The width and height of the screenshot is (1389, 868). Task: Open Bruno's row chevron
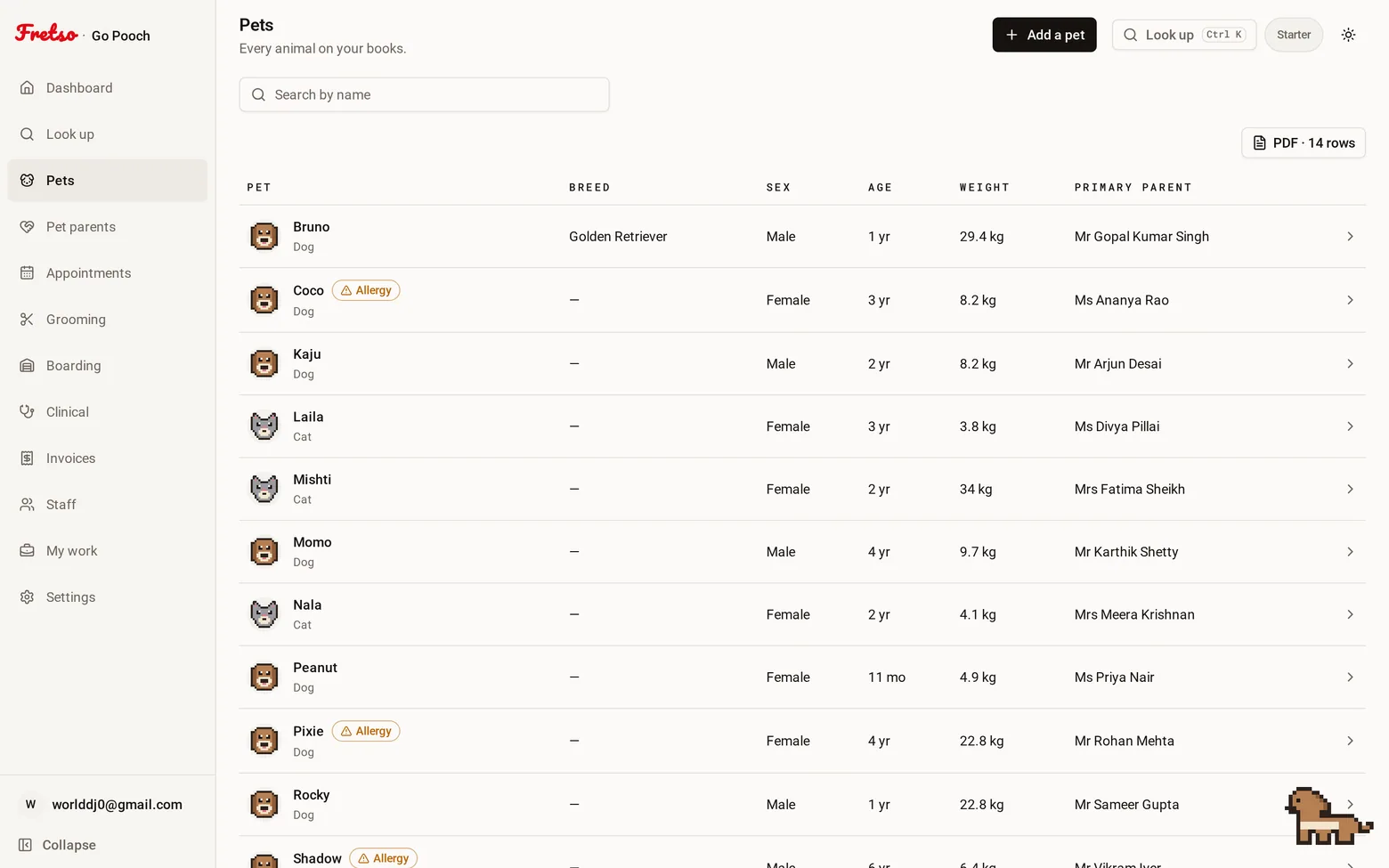click(1350, 237)
